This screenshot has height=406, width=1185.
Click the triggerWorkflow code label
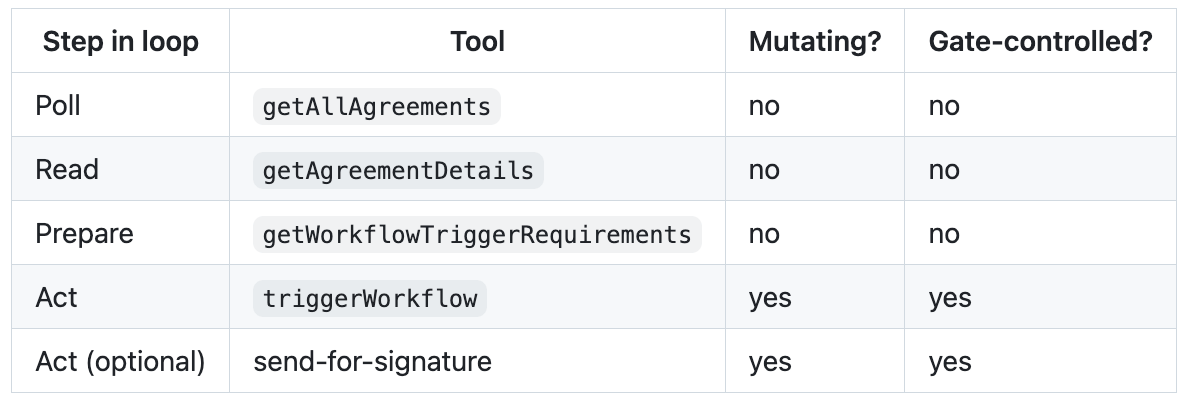pos(370,298)
